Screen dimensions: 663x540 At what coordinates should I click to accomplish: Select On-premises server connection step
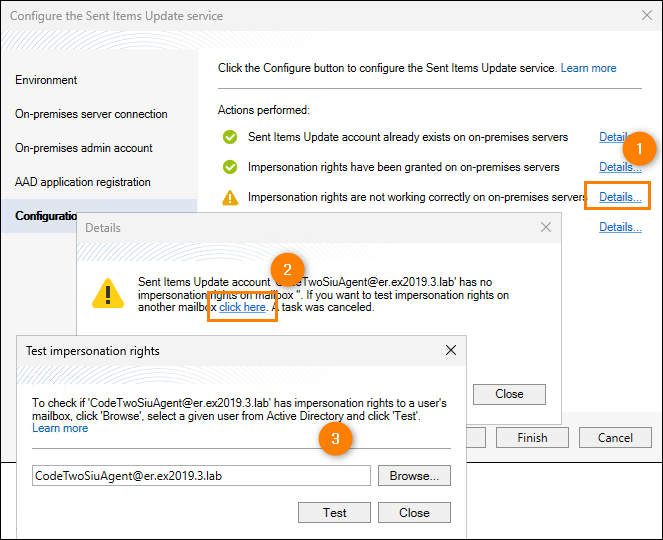click(91, 114)
